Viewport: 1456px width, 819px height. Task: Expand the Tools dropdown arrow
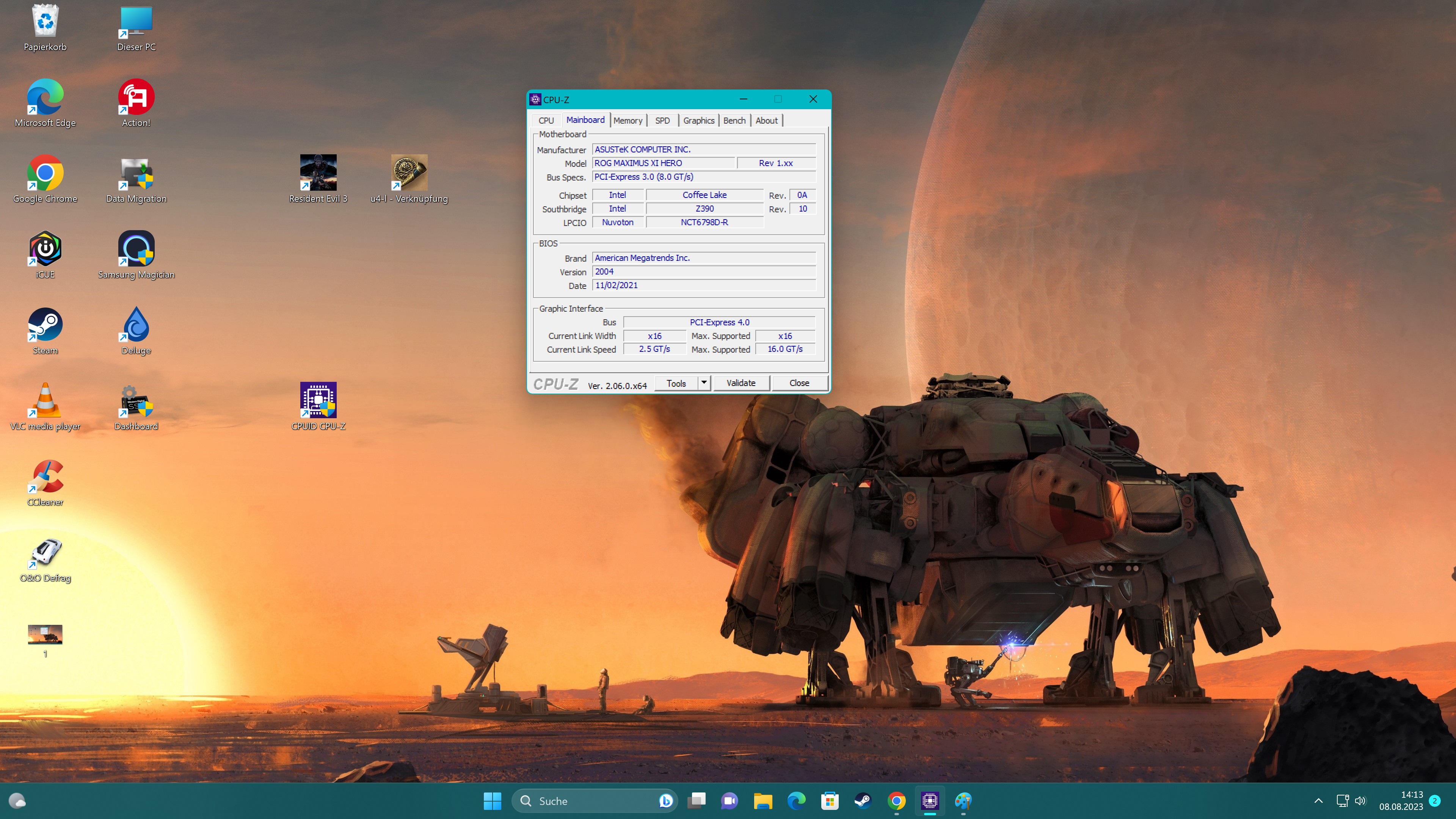tap(704, 383)
